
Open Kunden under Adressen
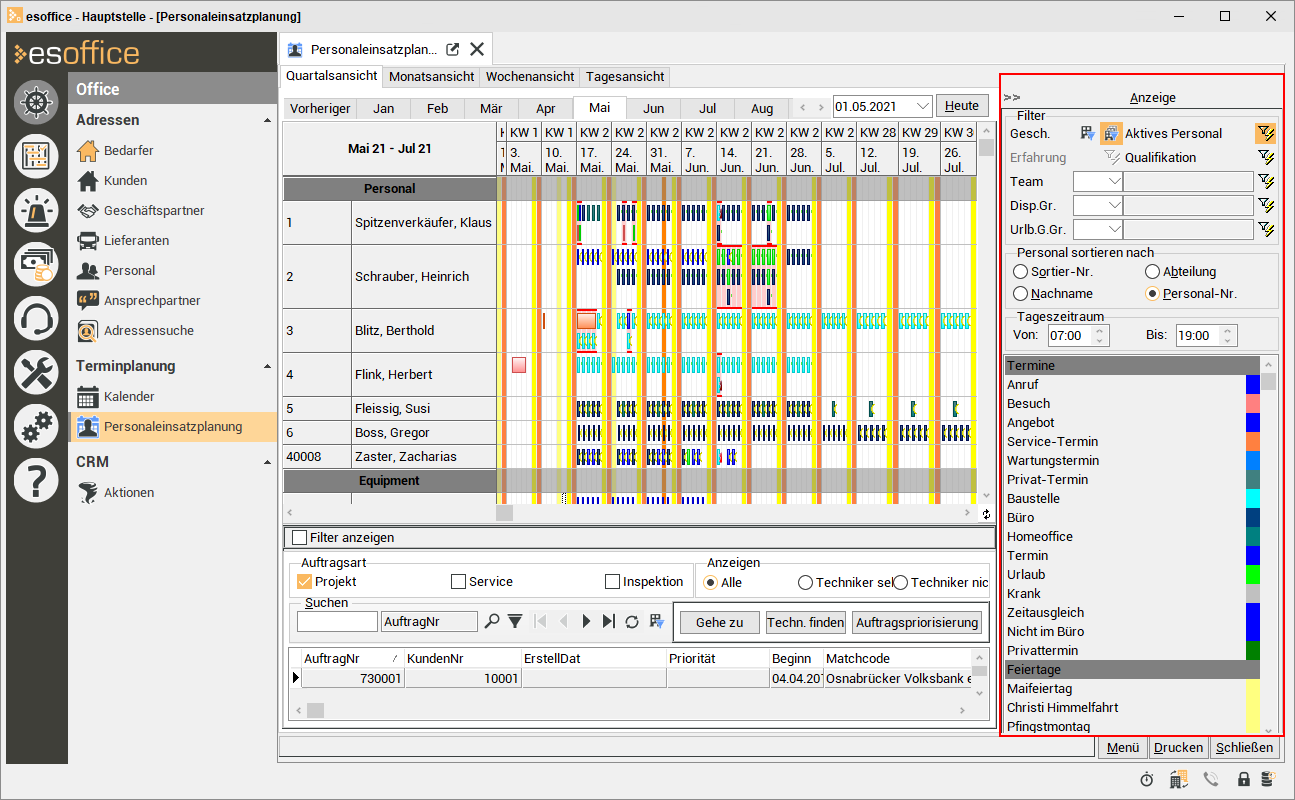[125, 180]
